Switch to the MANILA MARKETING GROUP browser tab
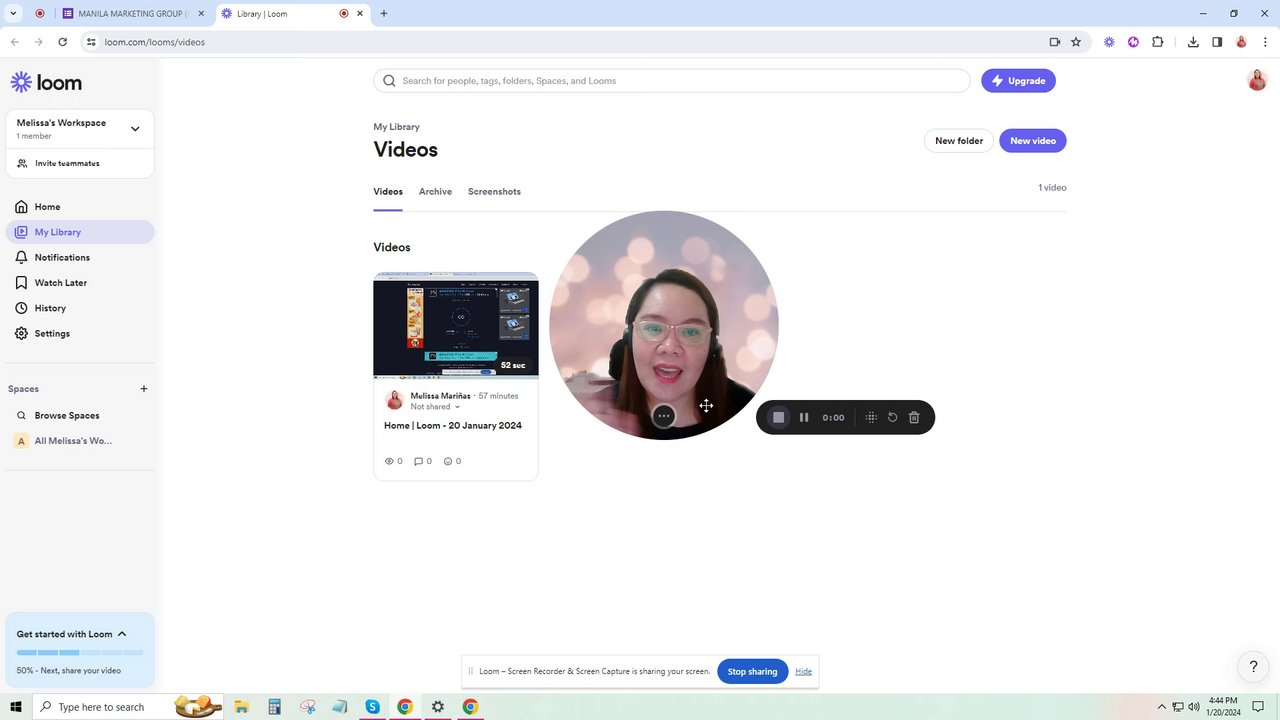 [131, 14]
